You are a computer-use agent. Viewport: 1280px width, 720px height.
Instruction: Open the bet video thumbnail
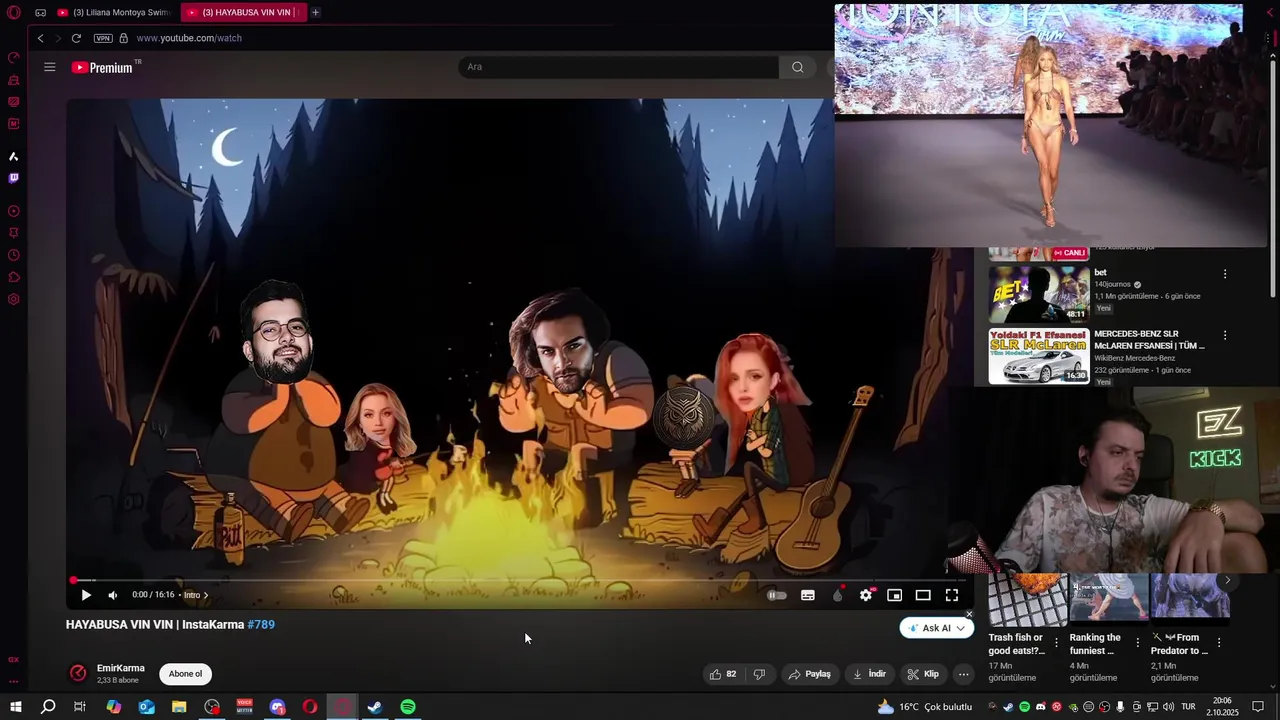[x=1039, y=293]
